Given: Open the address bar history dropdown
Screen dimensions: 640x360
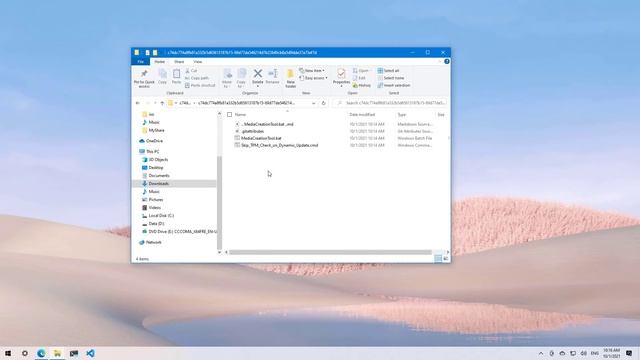Looking at the screenshot, I should pyautogui.click(x=313, y=103).
